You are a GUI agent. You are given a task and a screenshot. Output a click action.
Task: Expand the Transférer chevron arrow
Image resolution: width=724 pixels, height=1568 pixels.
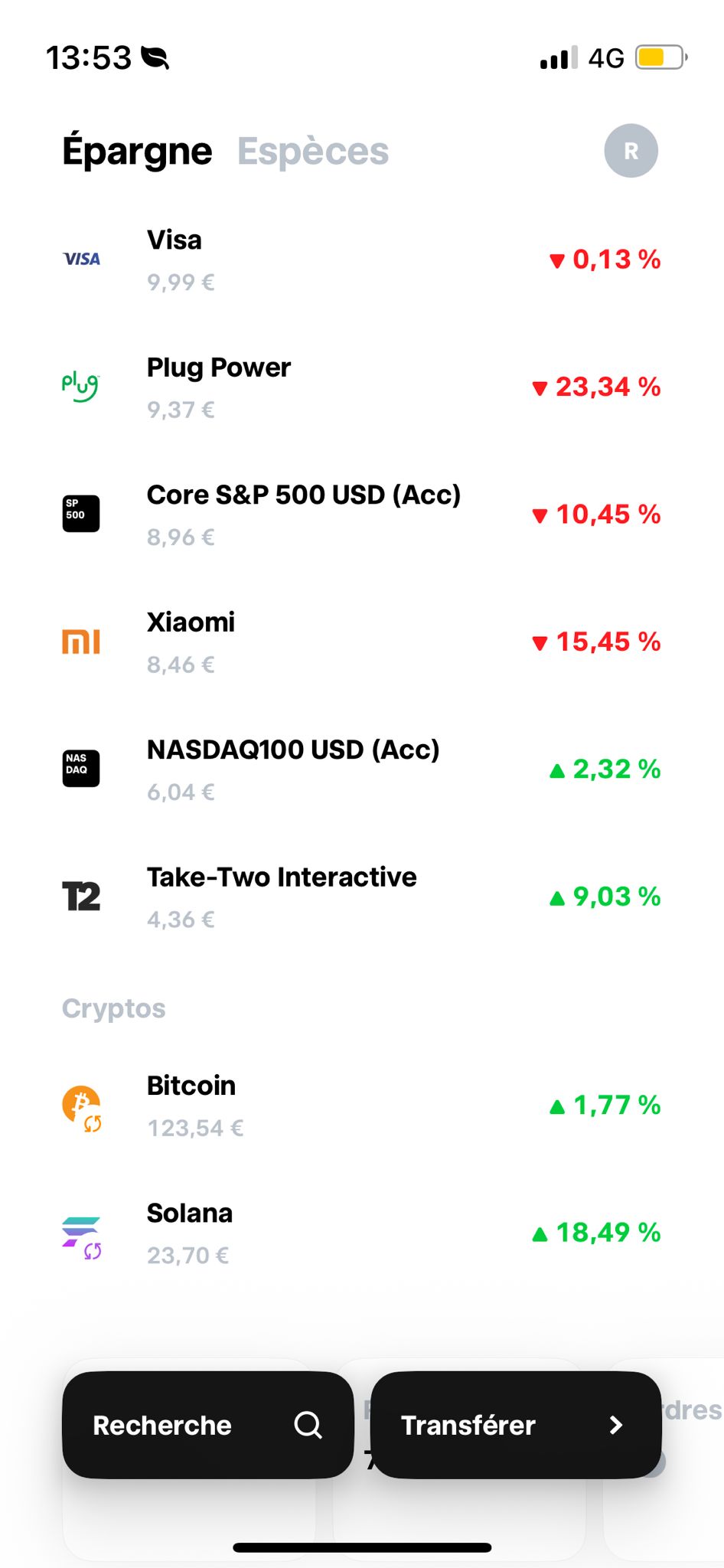(x=616, y=1425)
